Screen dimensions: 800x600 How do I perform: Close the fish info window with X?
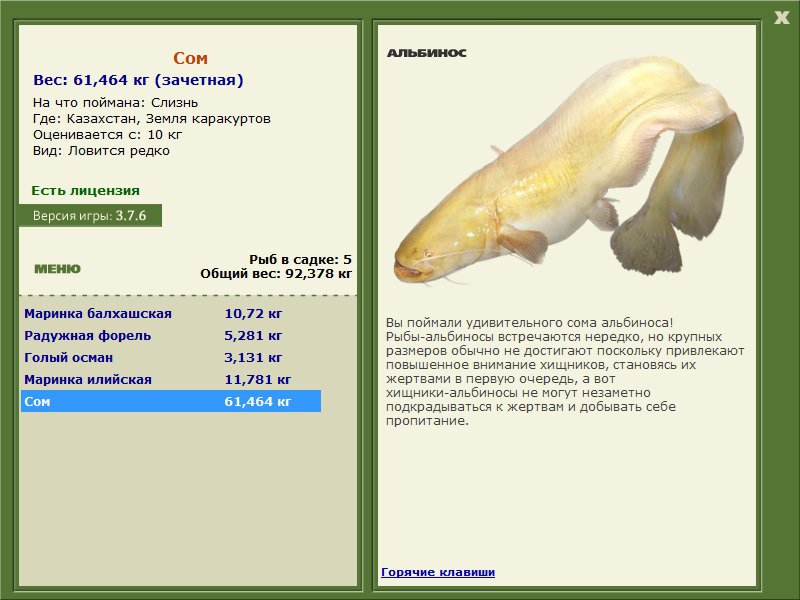[782, 18]
